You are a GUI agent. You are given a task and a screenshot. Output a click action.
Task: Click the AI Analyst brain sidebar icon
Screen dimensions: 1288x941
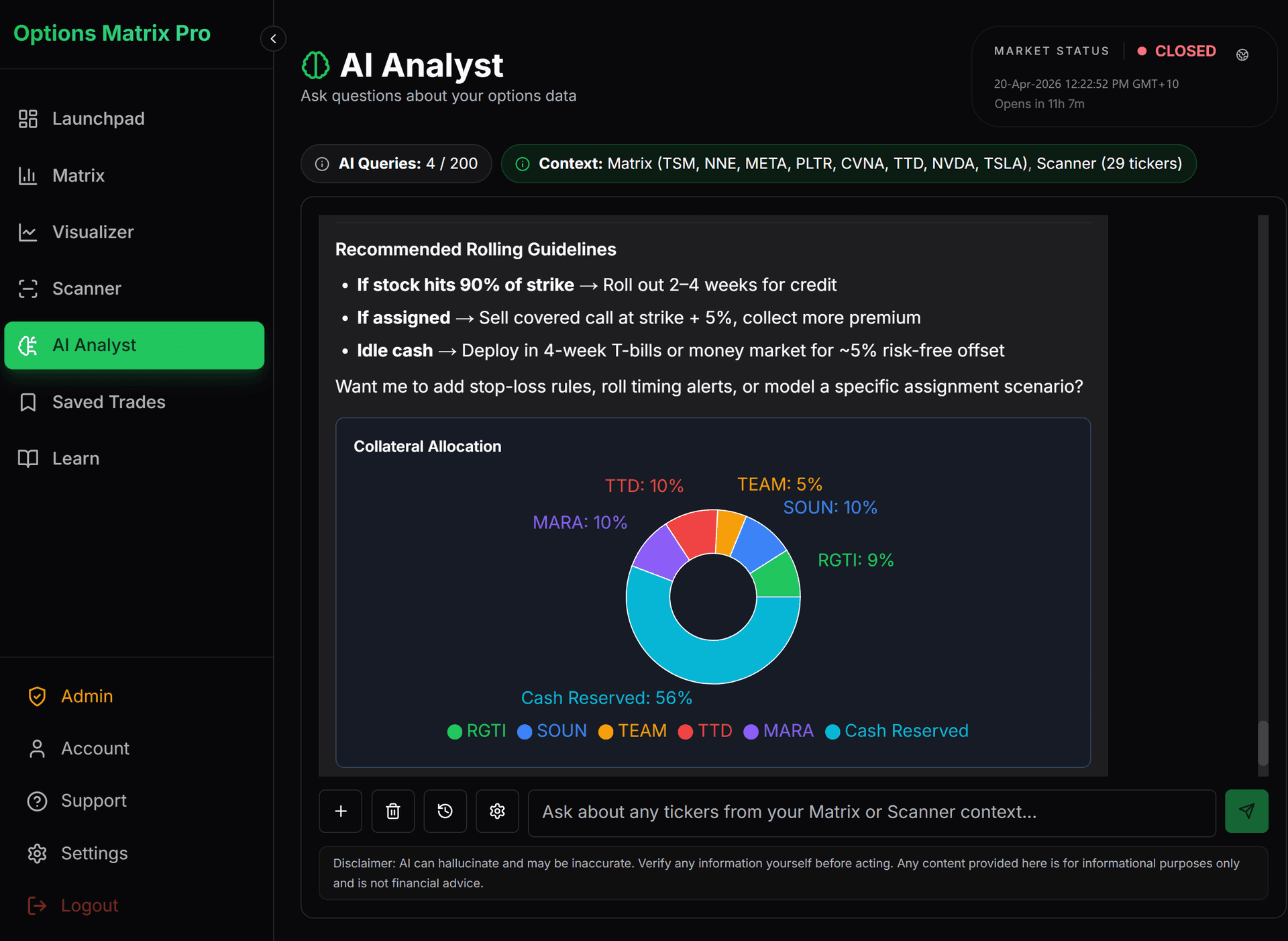point(28,345)
